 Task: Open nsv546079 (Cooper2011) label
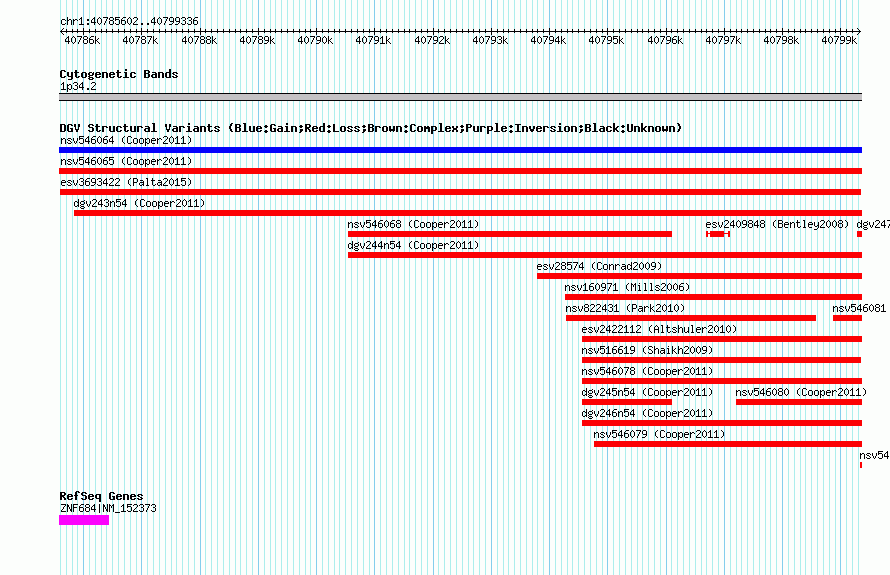tap(659, 434)
